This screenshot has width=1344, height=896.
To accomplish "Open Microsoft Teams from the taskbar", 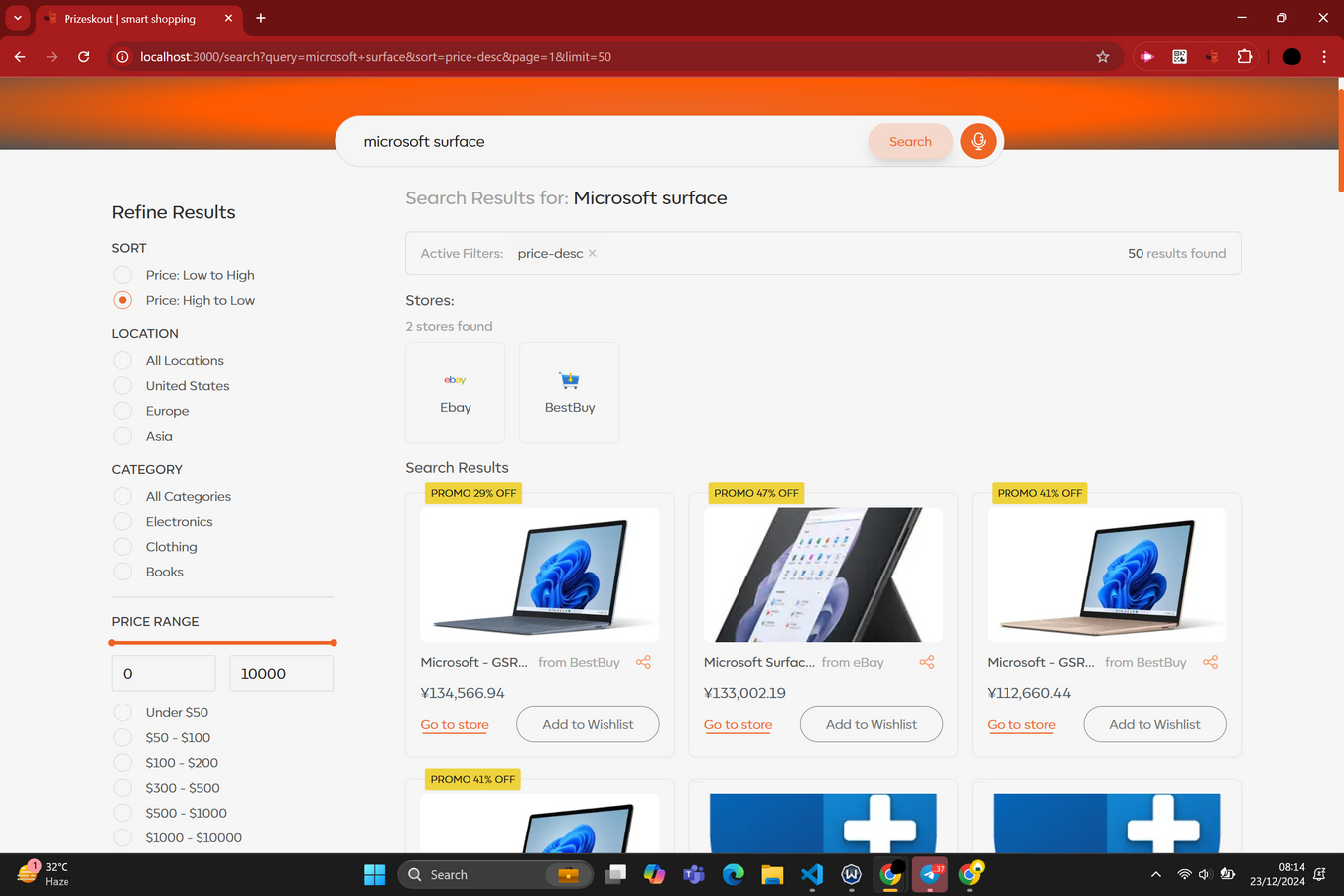I will (693, 874).
